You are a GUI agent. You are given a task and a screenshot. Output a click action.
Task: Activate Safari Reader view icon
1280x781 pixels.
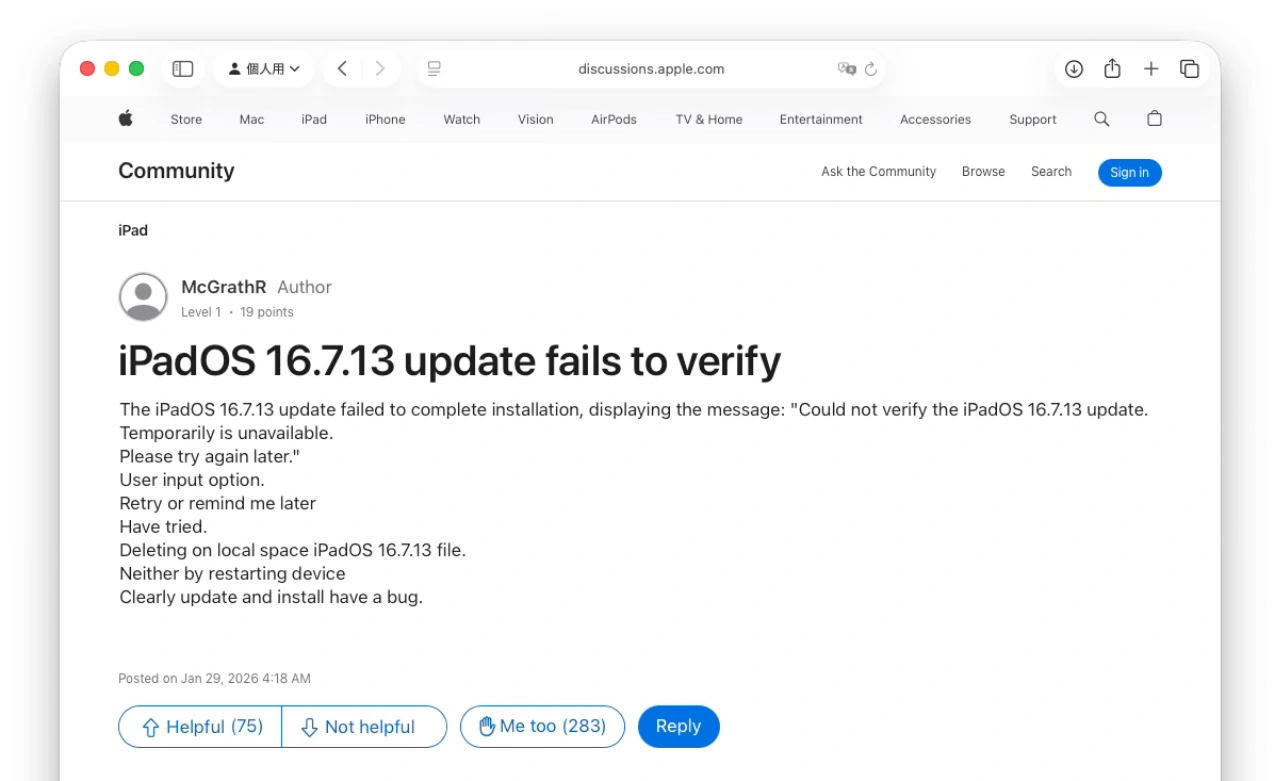(x=433, y=68)
